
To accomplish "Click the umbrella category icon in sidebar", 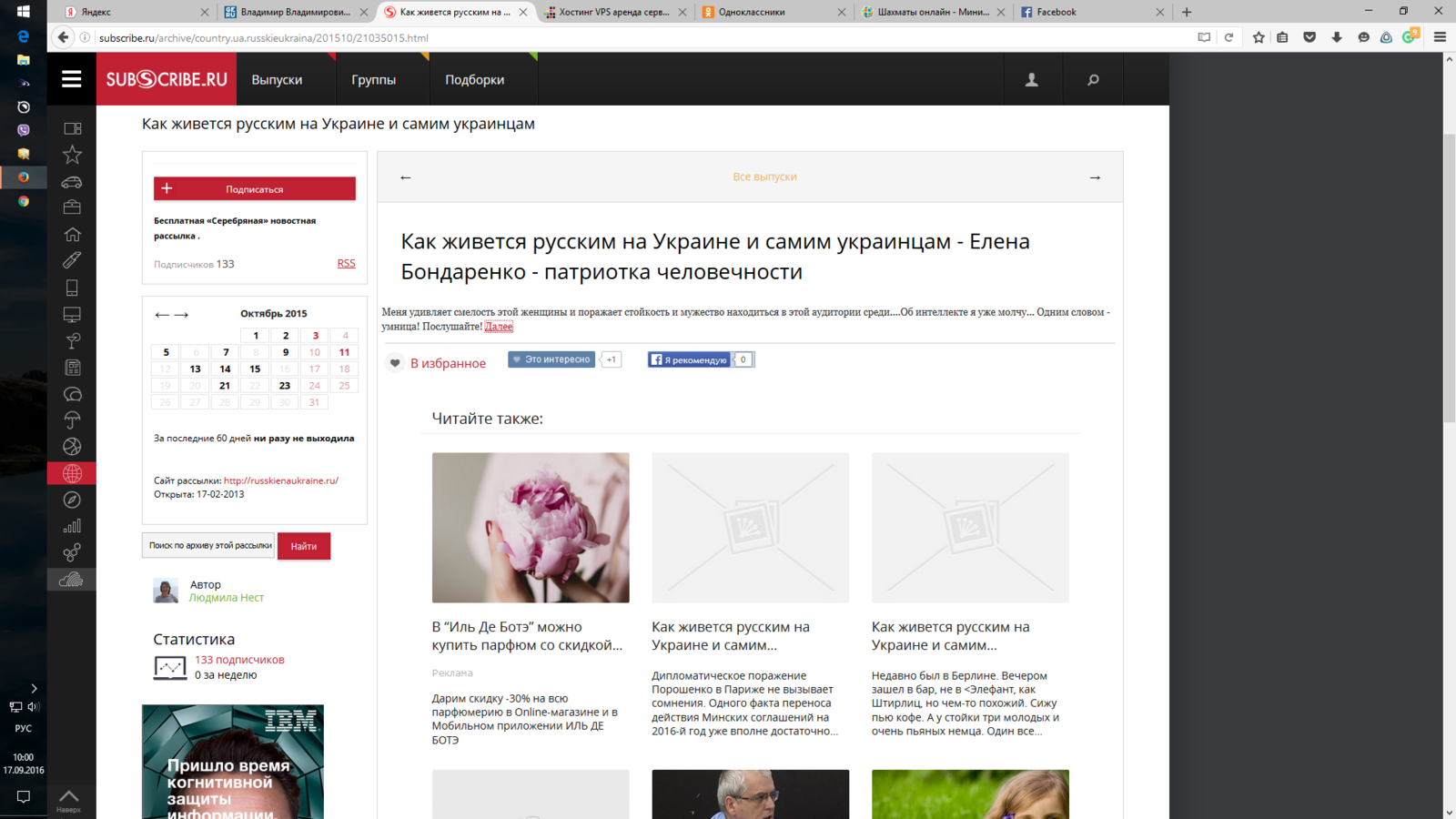I will point(72,420).
